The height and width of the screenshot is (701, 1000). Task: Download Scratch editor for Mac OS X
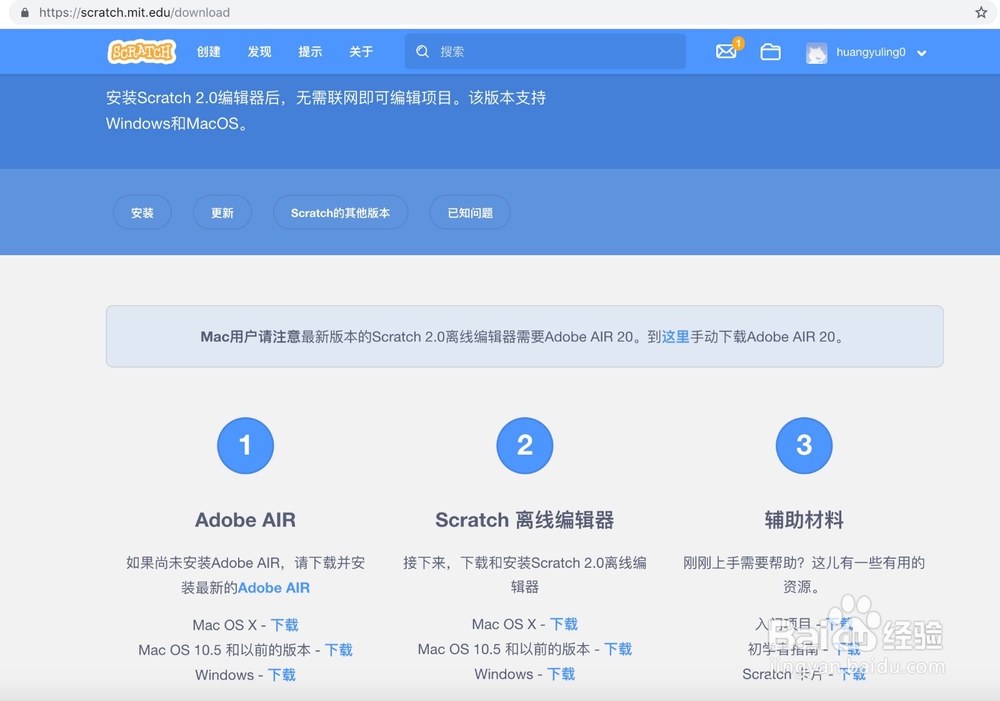564,624
